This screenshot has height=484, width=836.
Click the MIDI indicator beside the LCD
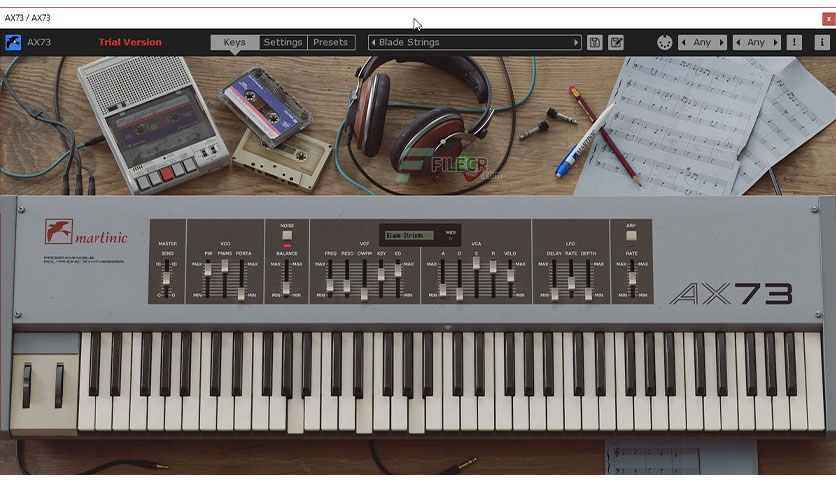(451, 235)
